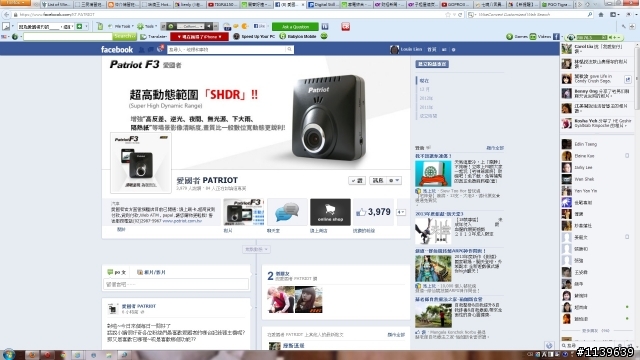Open the chat bubbles app tile
This screenshot has width=640, height=360.
pos(287,212)
